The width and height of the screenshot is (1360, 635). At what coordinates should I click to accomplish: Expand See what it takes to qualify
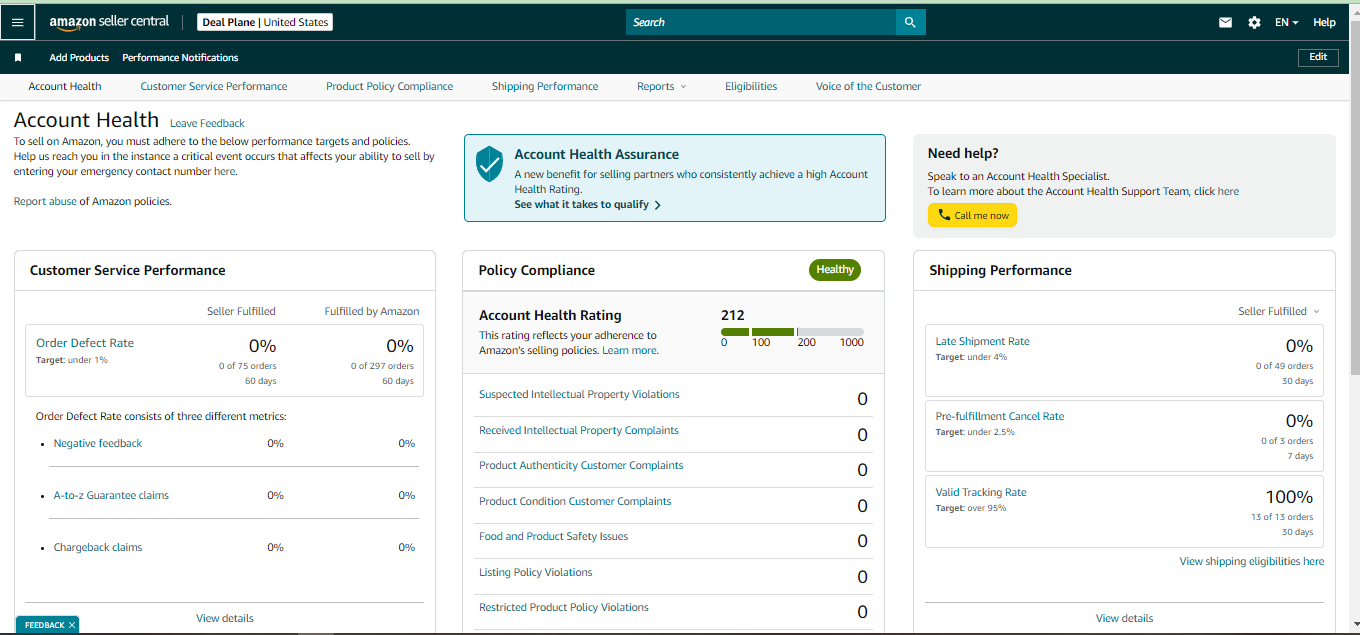[x=587, y=204]
